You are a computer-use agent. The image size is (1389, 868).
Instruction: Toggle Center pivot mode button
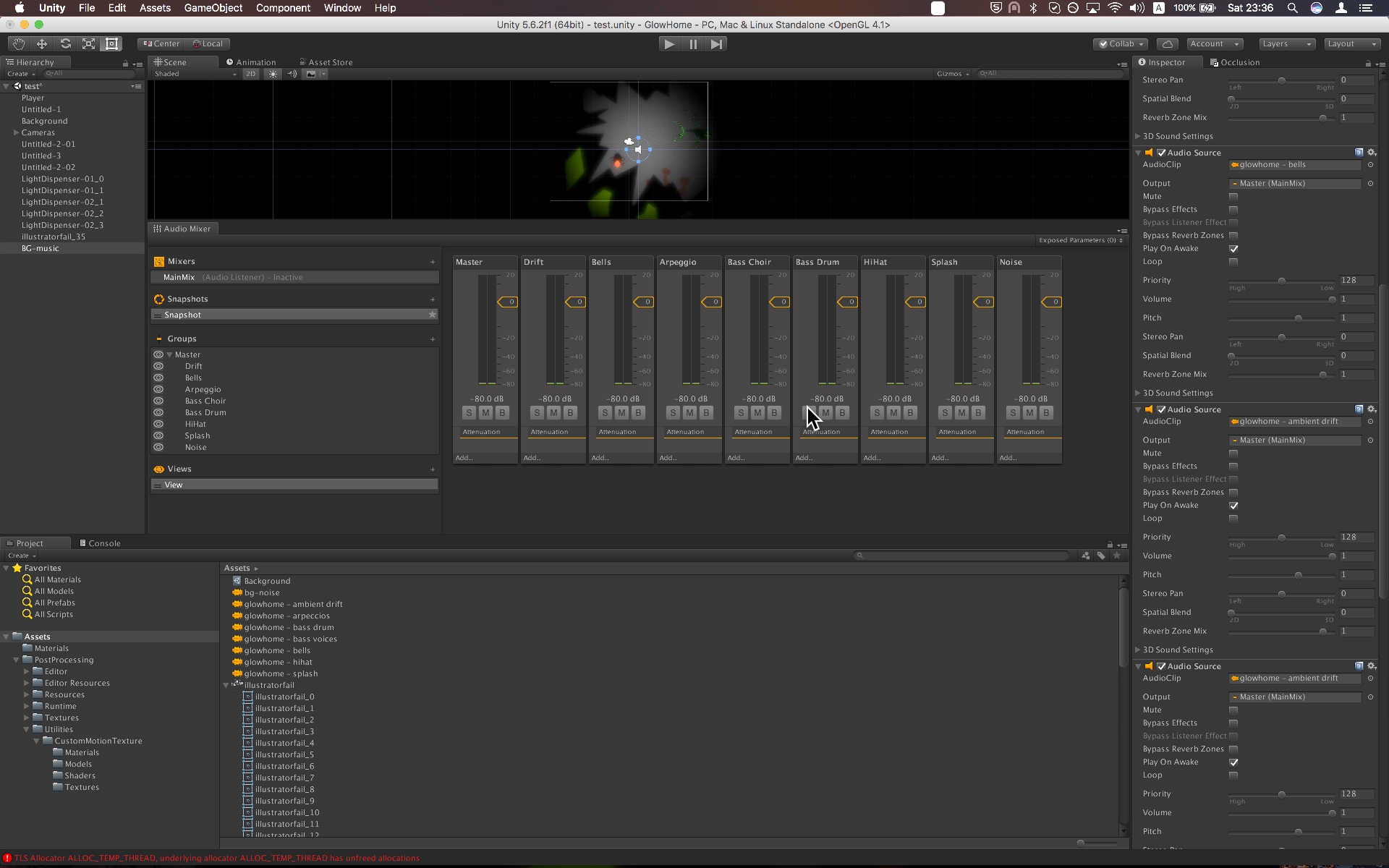tap(161, 44)
